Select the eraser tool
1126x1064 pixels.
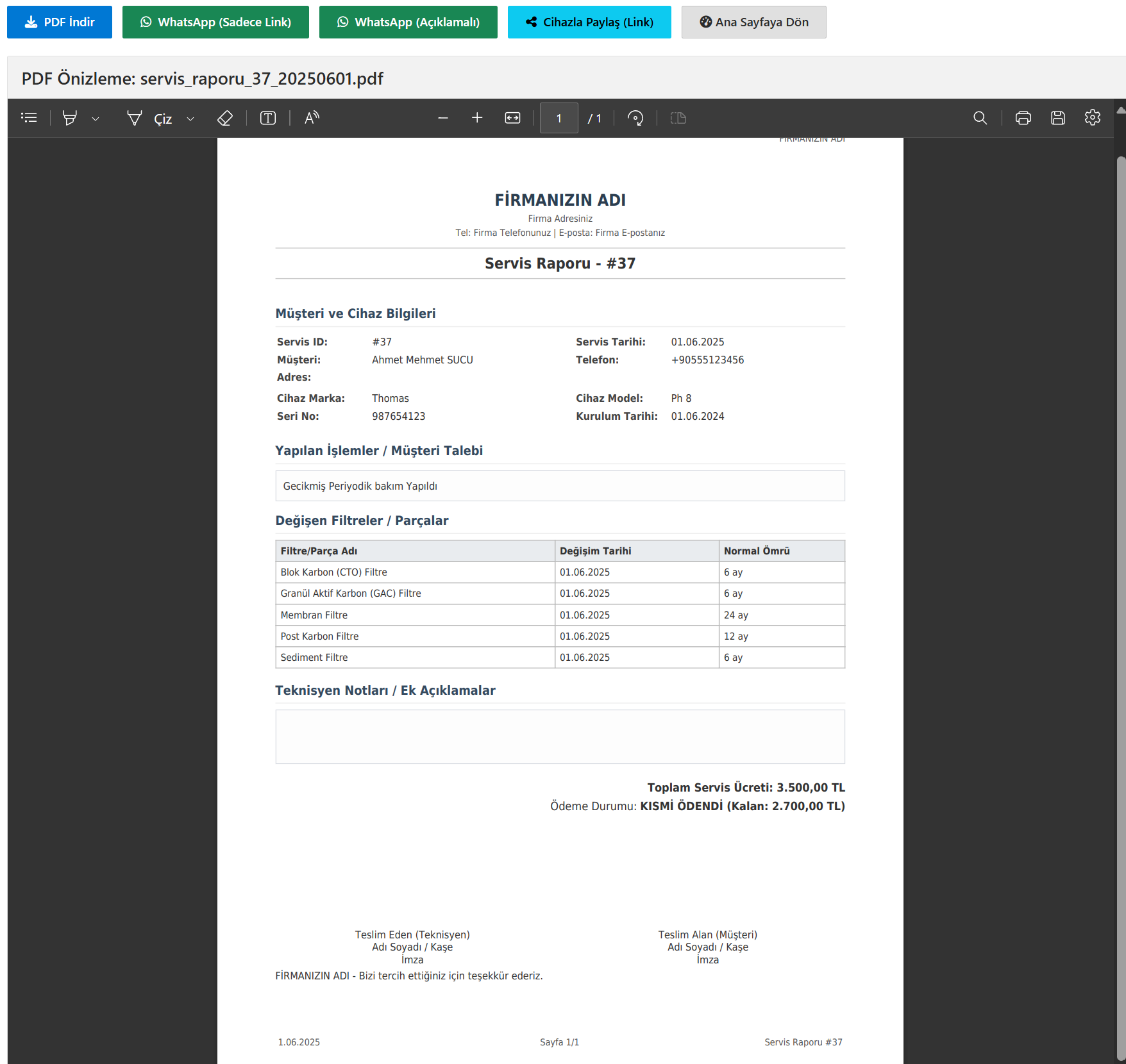225,118
